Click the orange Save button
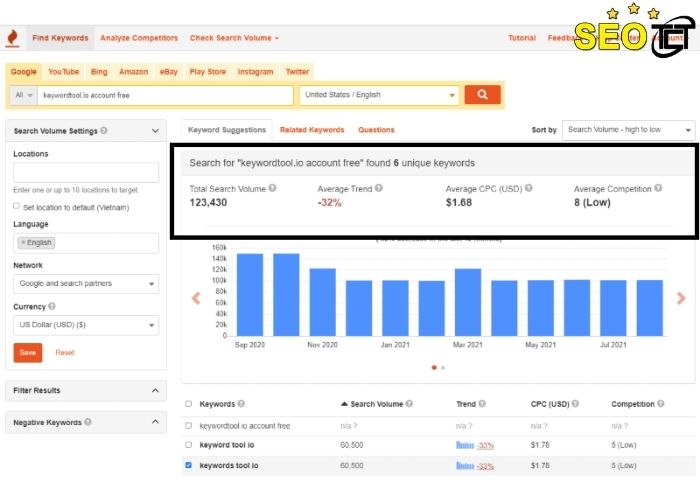This screenshot has height=500, width=700. [28, 353]
